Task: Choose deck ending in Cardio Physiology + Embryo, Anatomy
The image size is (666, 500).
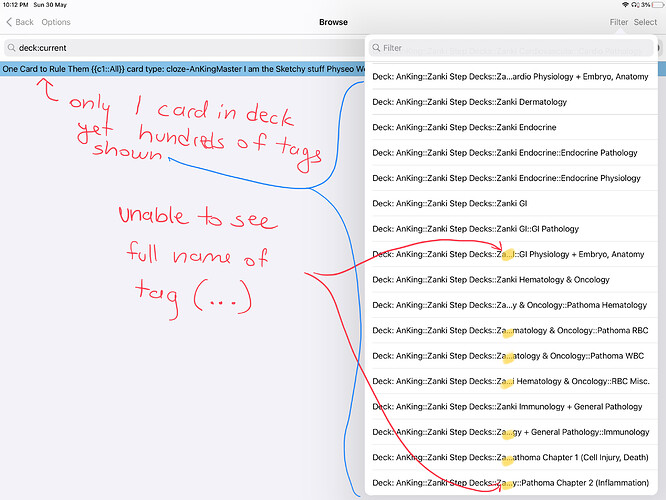Action: pyautogui.click(x=511, y=76)
